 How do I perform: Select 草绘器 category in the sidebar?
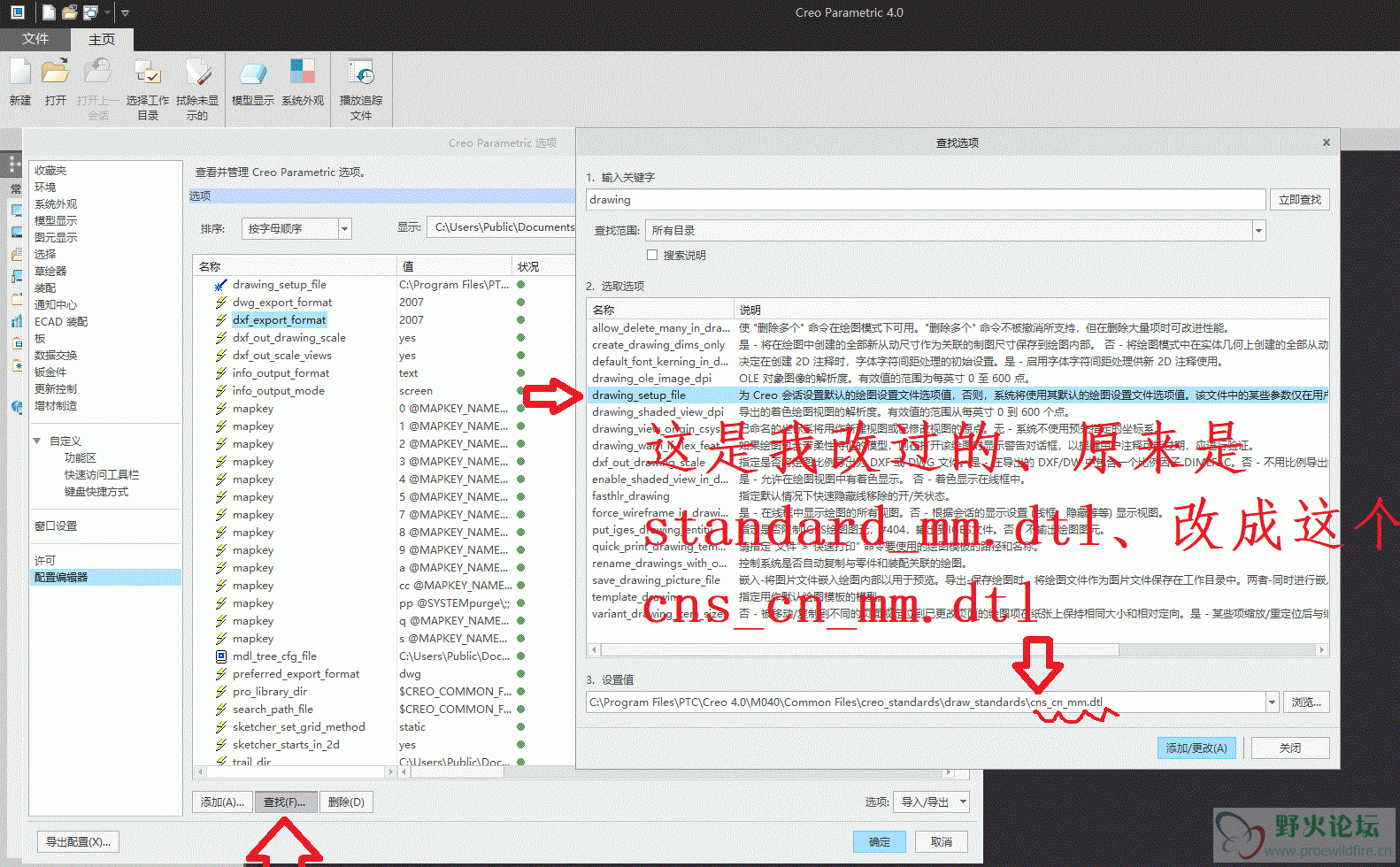pos(50,272)
